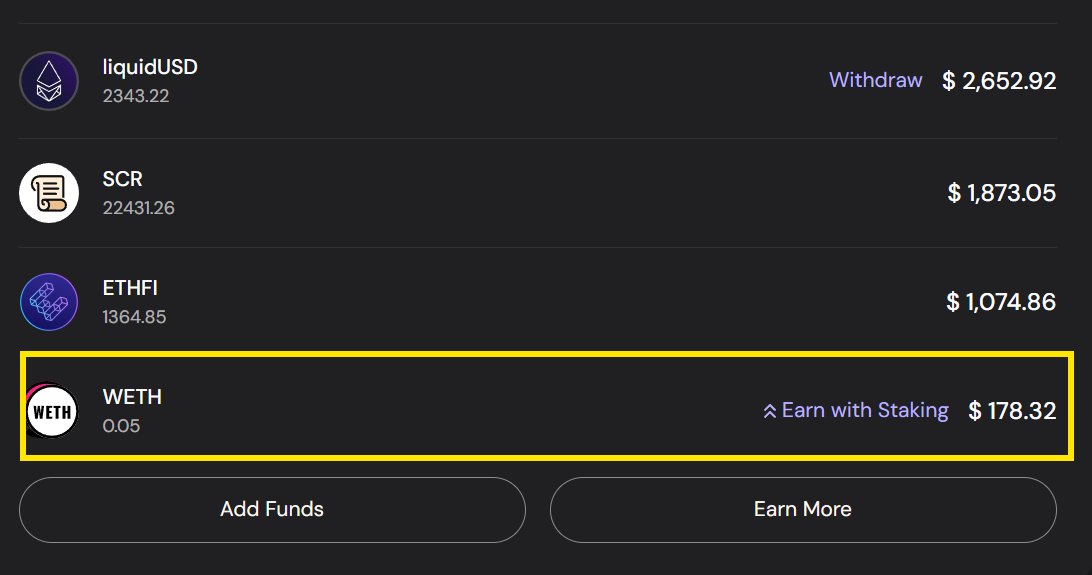Viewport: 1092px width, 575px height.
Task: Select the WETH token name
Action: click(x=132, y=397)
